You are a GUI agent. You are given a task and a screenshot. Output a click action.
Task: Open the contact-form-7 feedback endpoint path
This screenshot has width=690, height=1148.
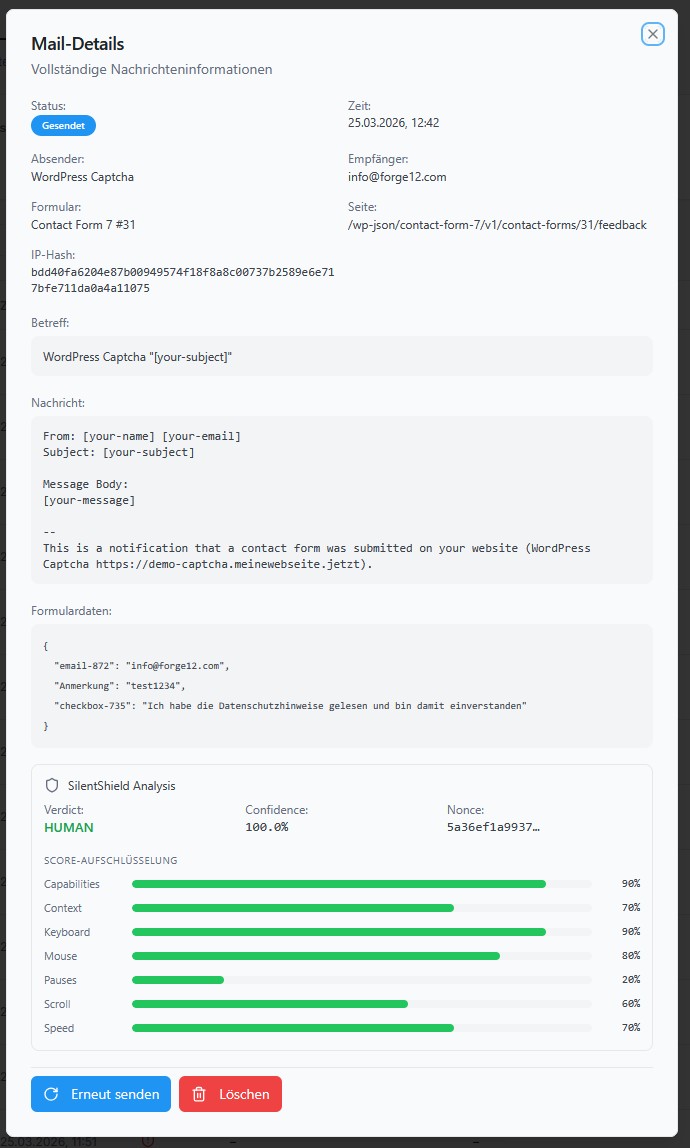tap(496, 225)
